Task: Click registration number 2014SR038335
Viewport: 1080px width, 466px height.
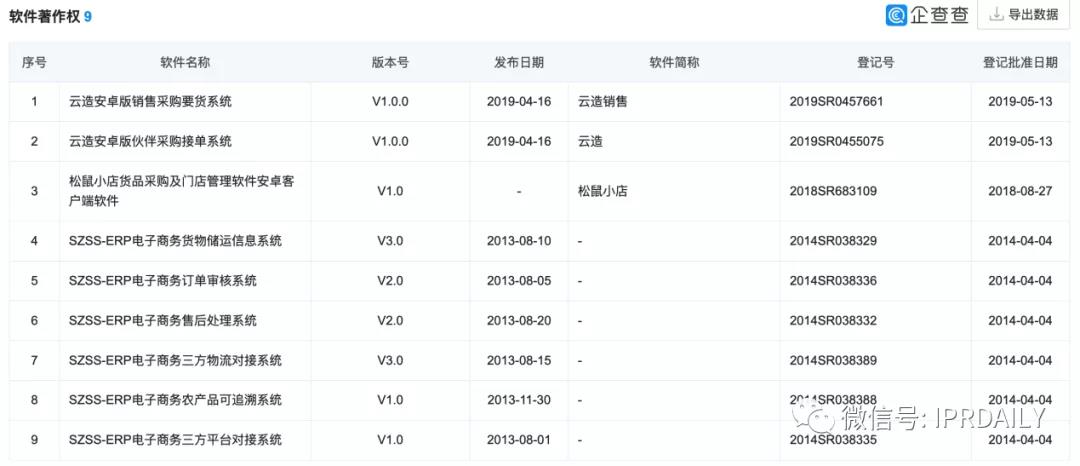Action: click(x=833, y=440)
